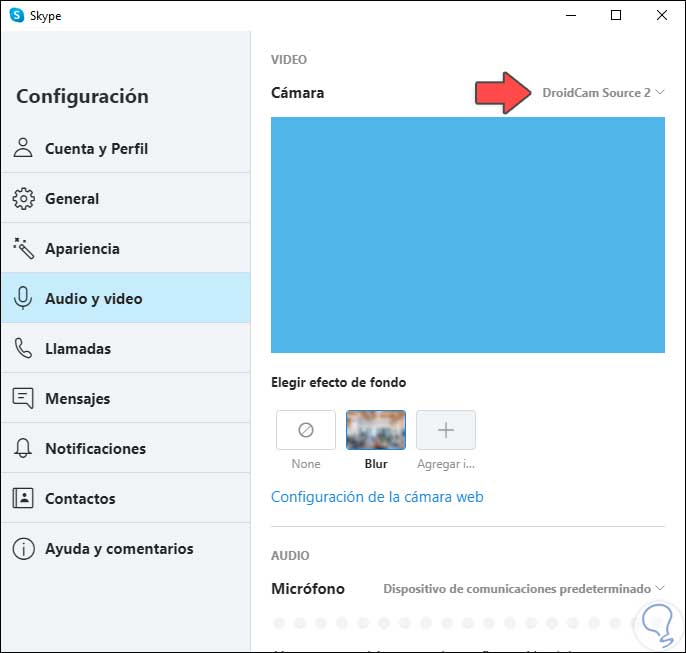
Task: Maximize the Skype window
Action: point(616,15)
